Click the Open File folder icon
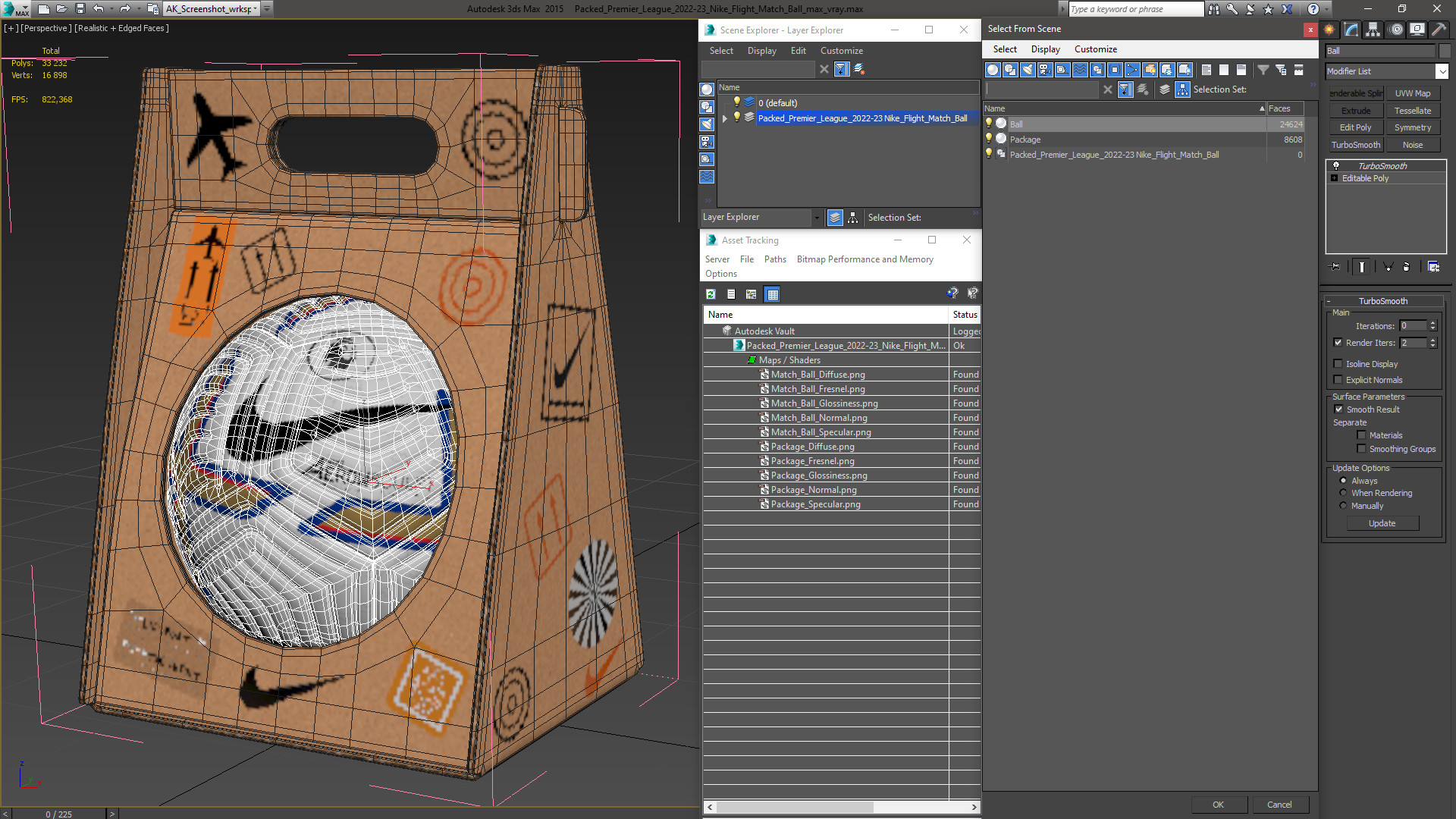This screenshot has width=1456, height=819. (x=61, y=9)
